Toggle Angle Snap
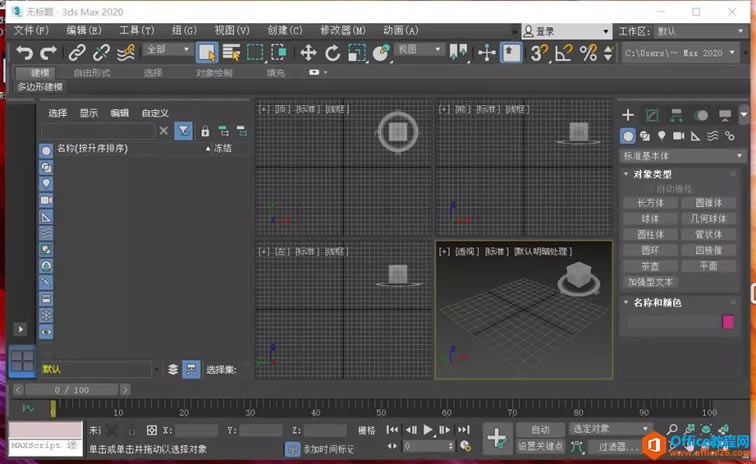This screenshot has width=756, height=464. pyautogui.click(x=564, y=52)
